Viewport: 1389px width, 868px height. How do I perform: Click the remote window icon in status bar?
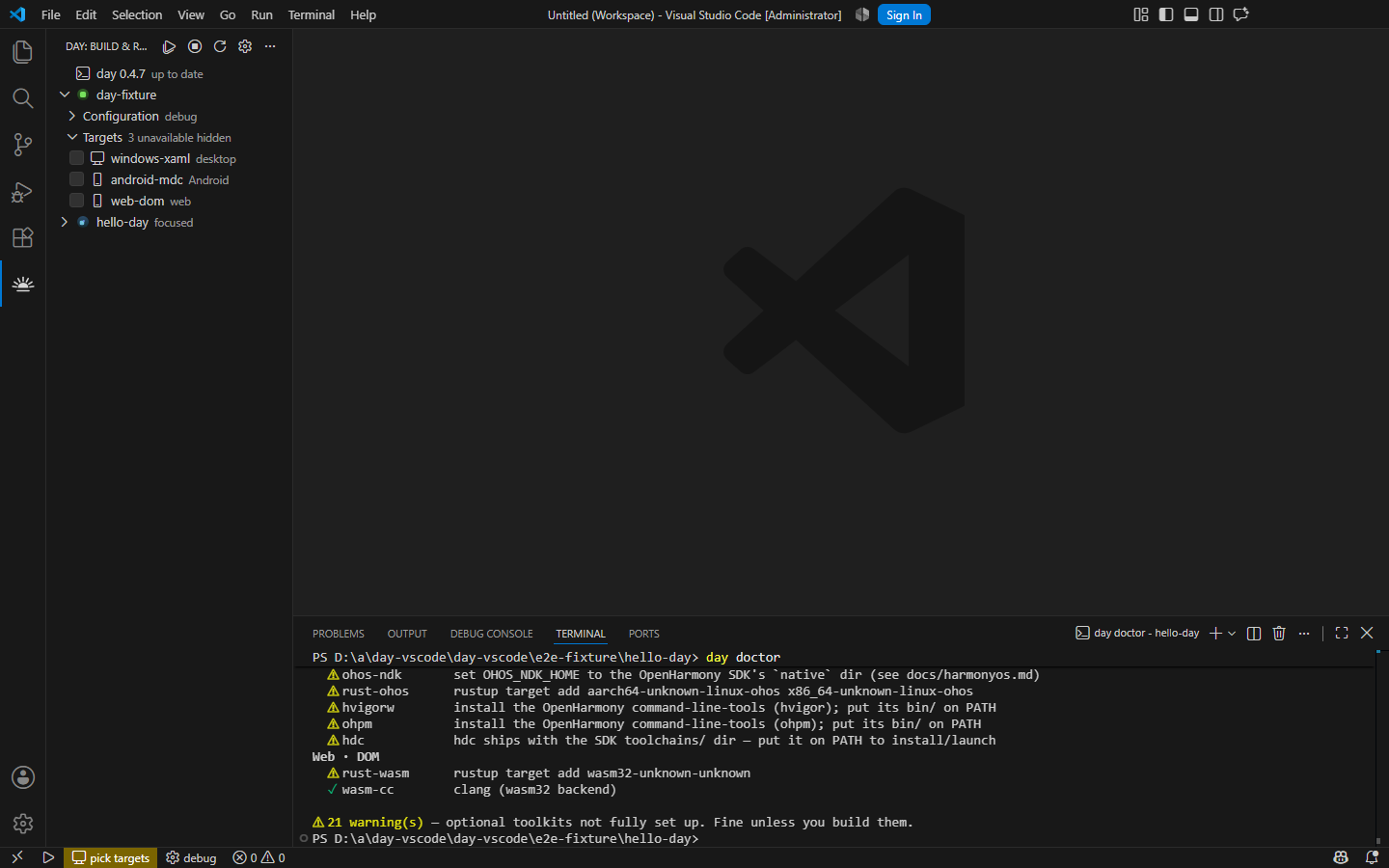(16, 857)
